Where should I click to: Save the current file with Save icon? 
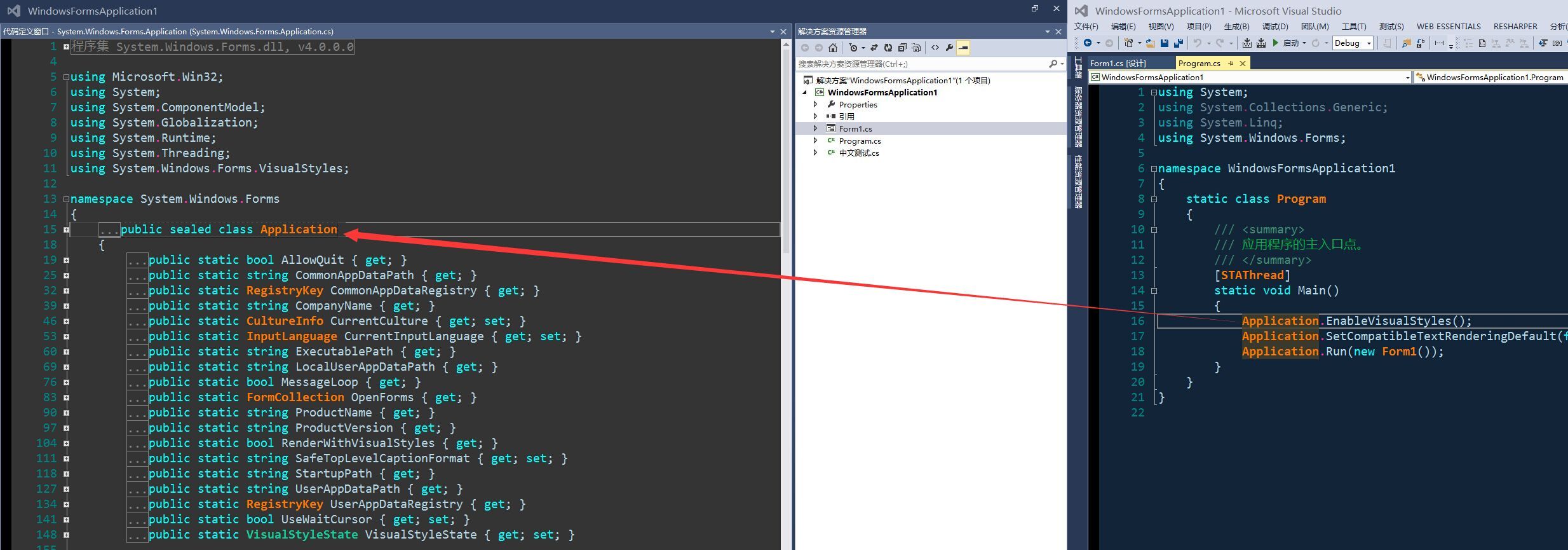1164,43
